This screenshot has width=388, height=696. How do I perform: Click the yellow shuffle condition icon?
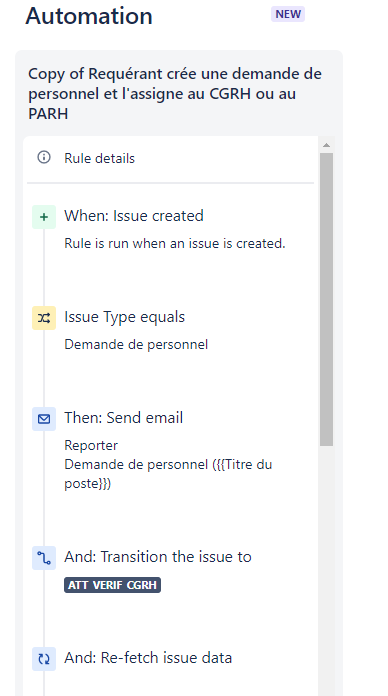pyautogui.click(x=44, y=318)
